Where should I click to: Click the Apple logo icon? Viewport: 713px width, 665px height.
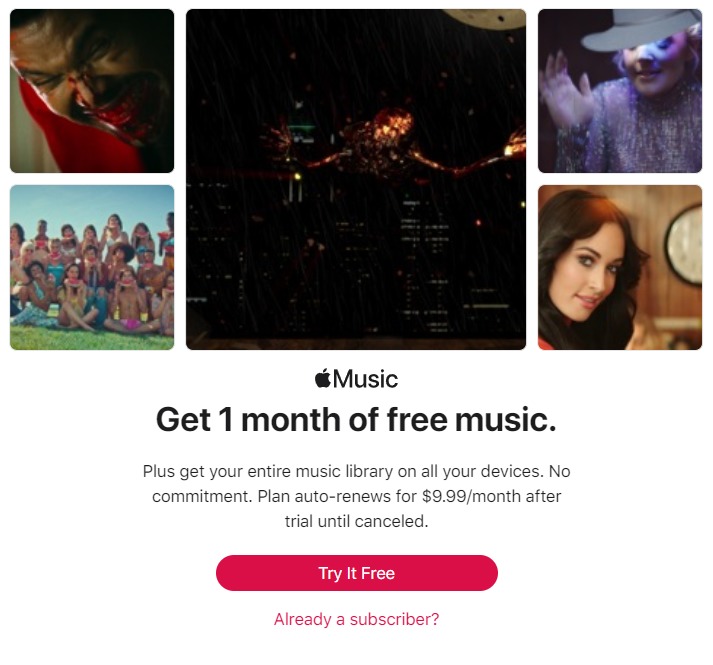(x=323, y=378)
